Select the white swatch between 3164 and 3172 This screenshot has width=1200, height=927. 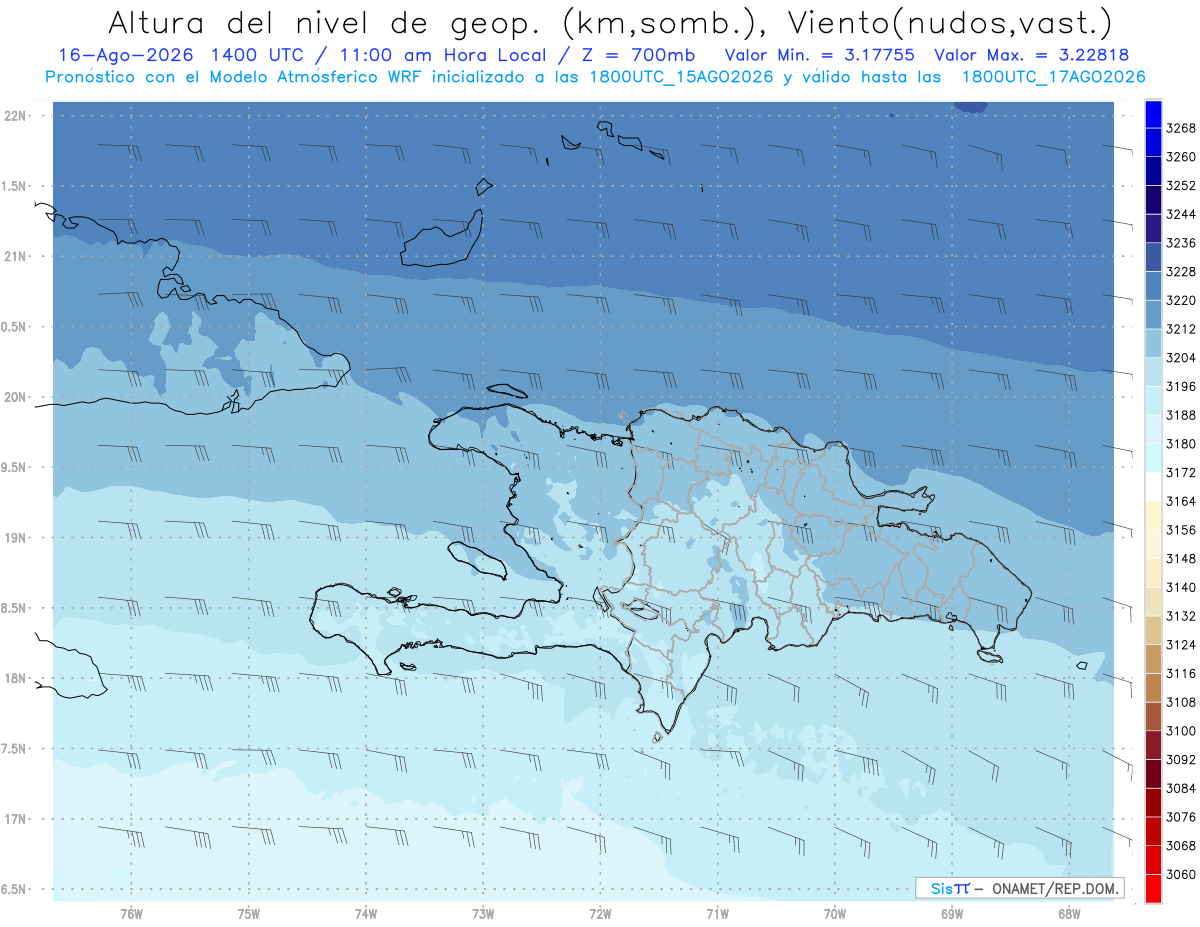1153,487
